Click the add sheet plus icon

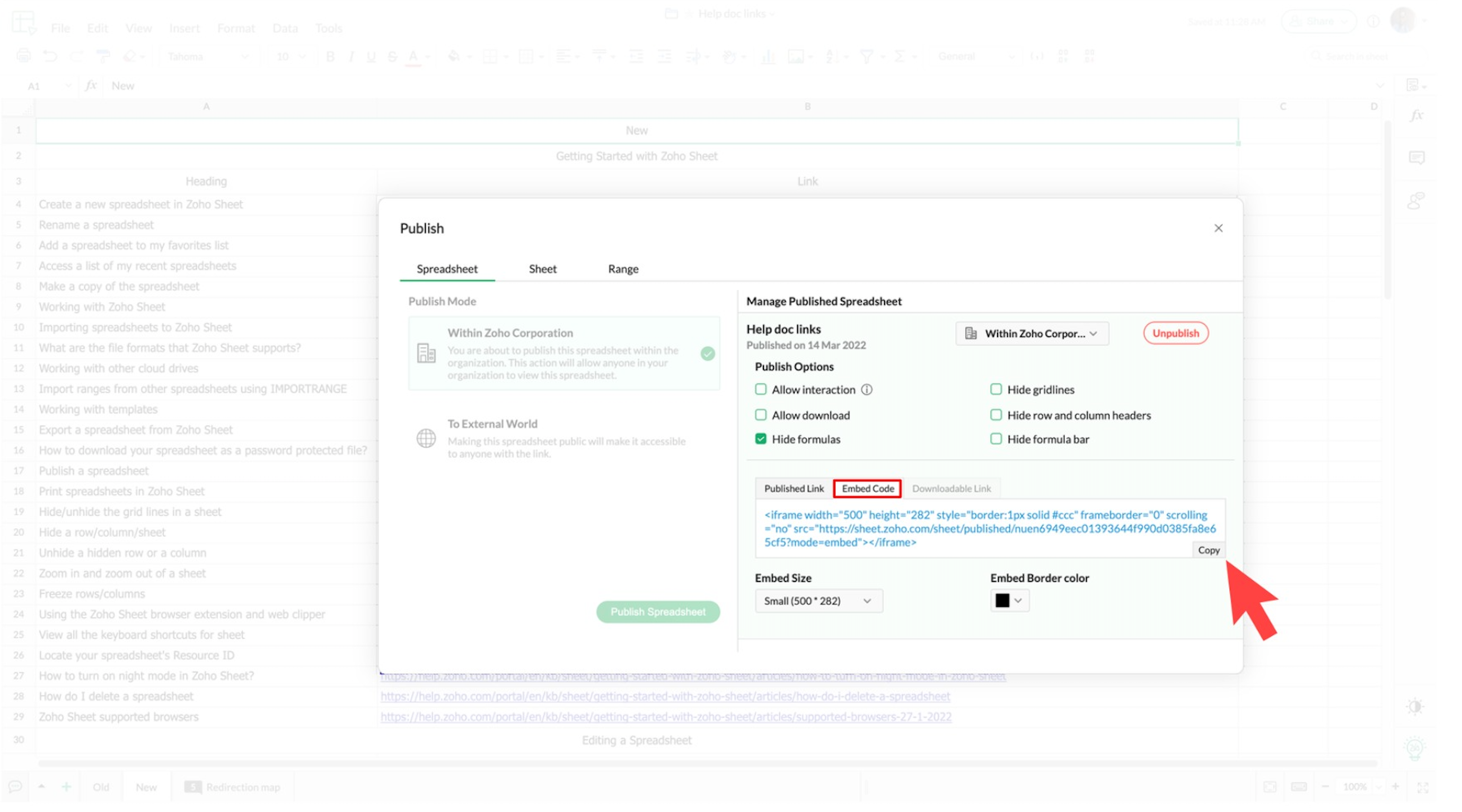pos(66,787)
